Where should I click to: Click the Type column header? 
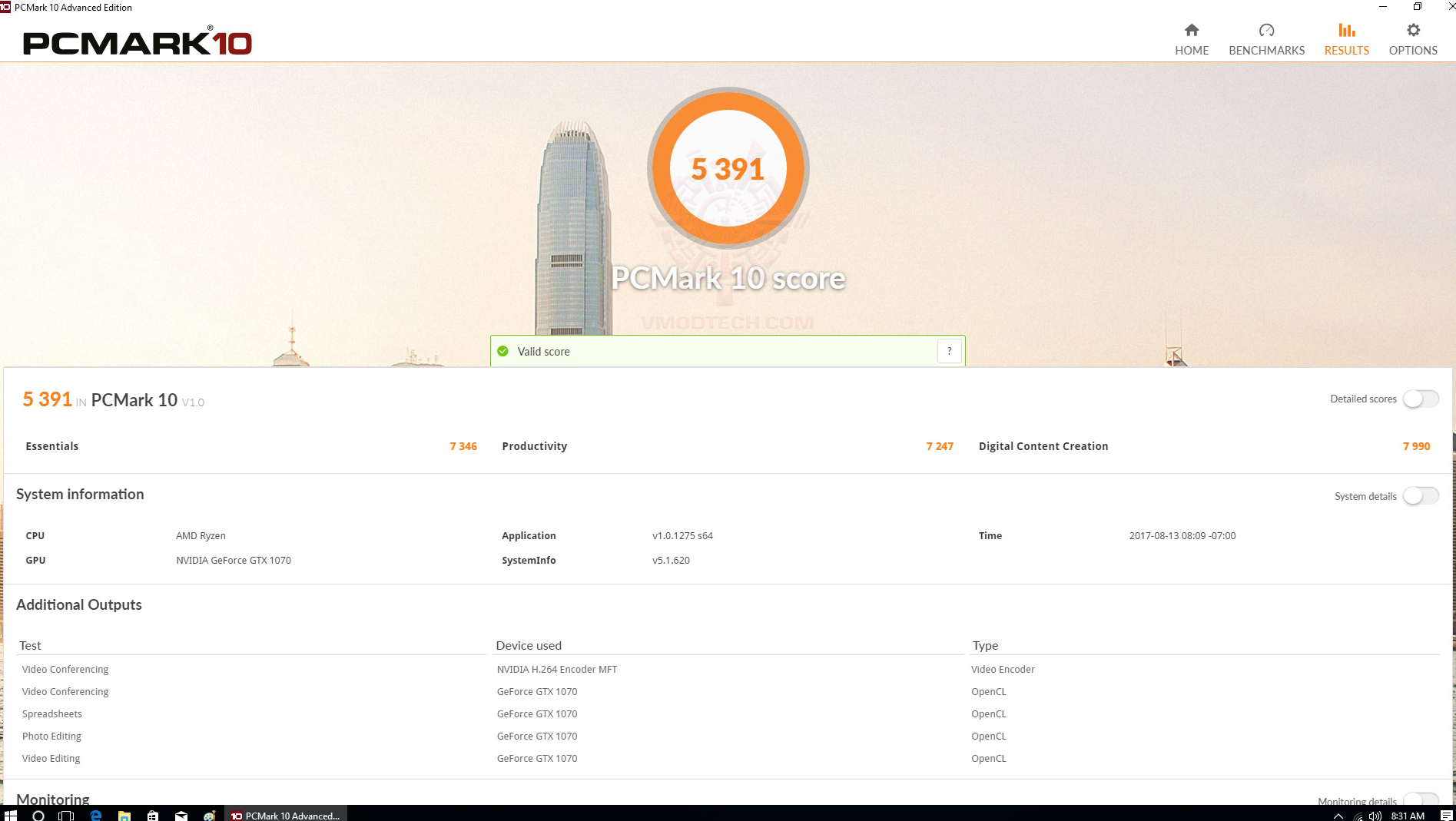(985, 646)
